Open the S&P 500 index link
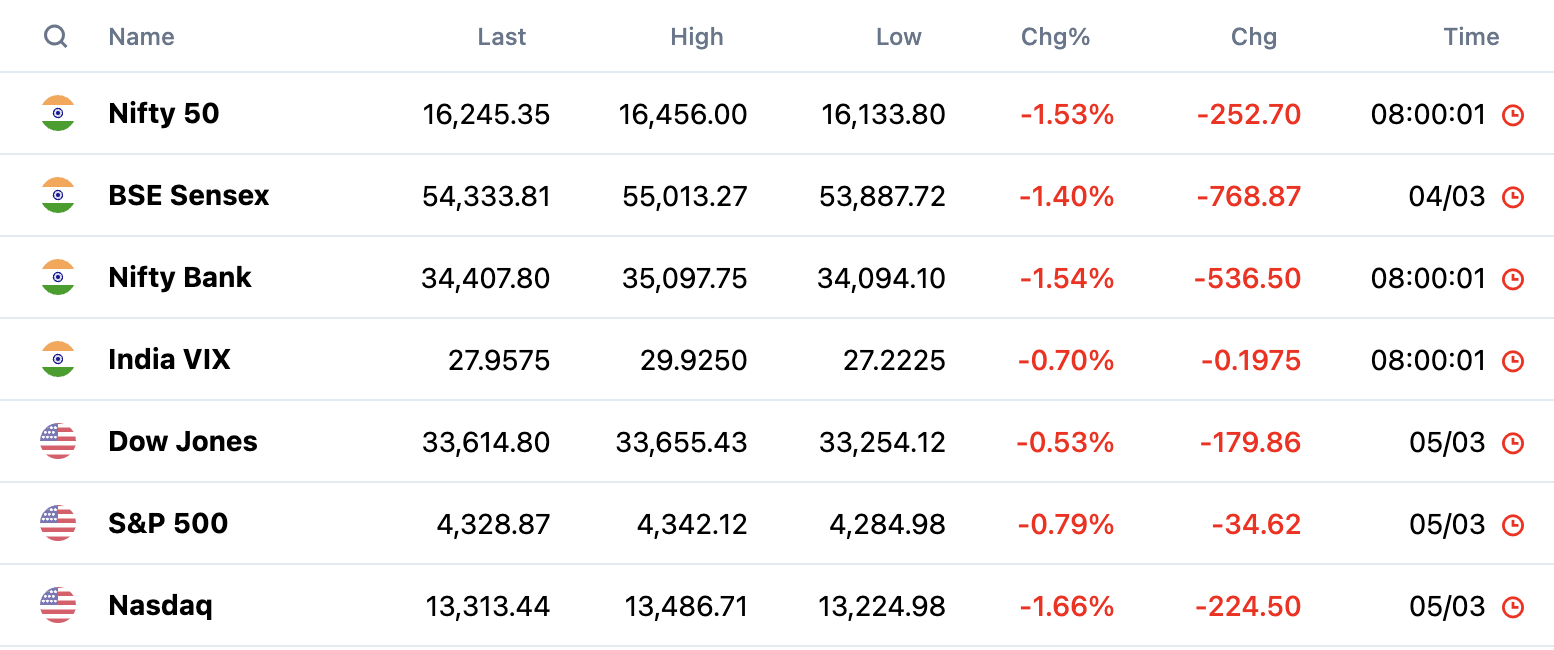Screen dimensions: 1554x650 pos(168,523)
